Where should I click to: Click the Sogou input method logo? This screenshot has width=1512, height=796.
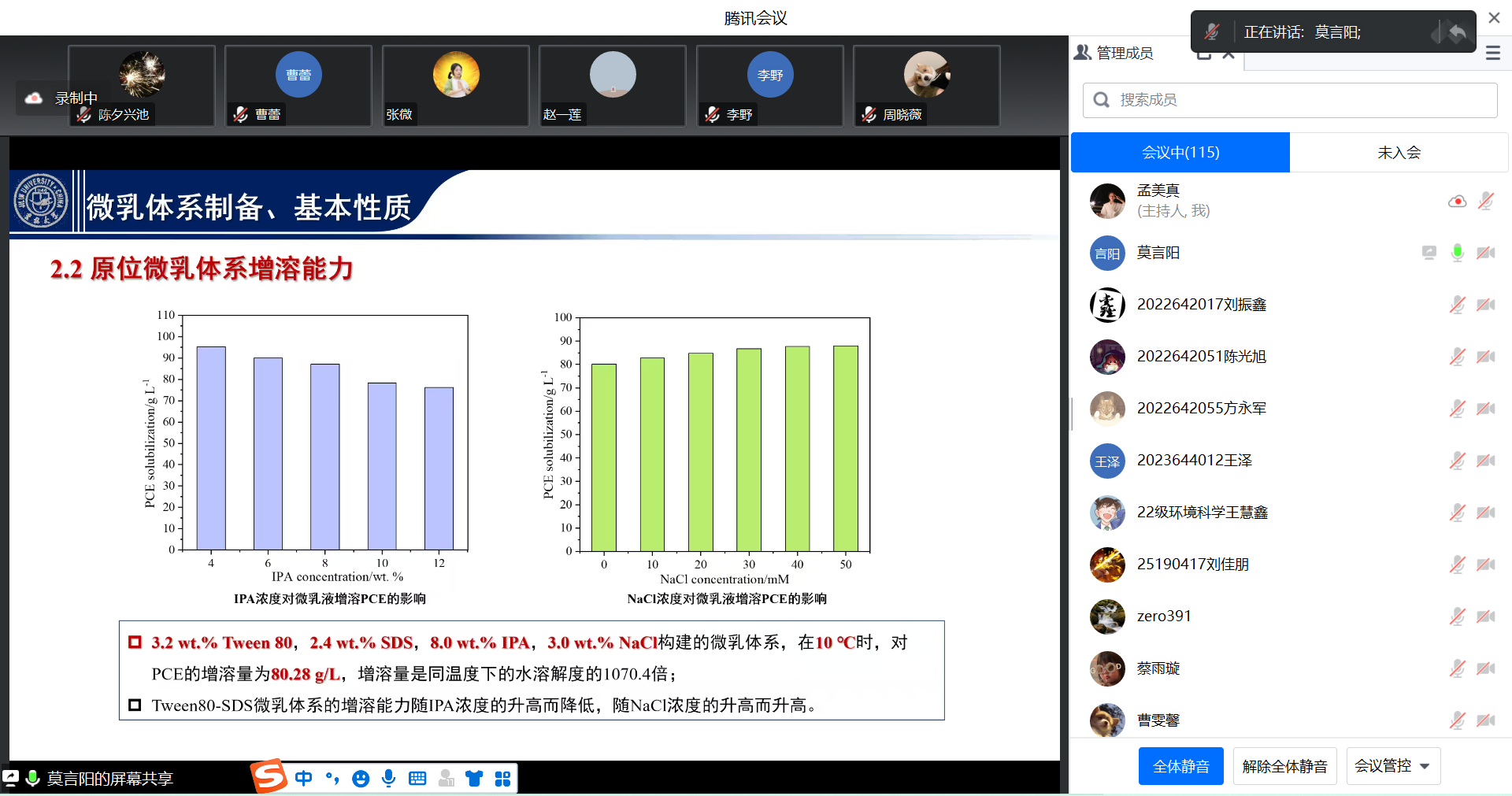269,777
